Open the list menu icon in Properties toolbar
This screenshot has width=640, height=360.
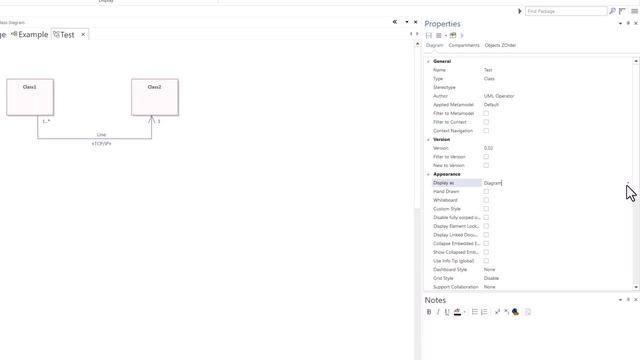[439, 36]
